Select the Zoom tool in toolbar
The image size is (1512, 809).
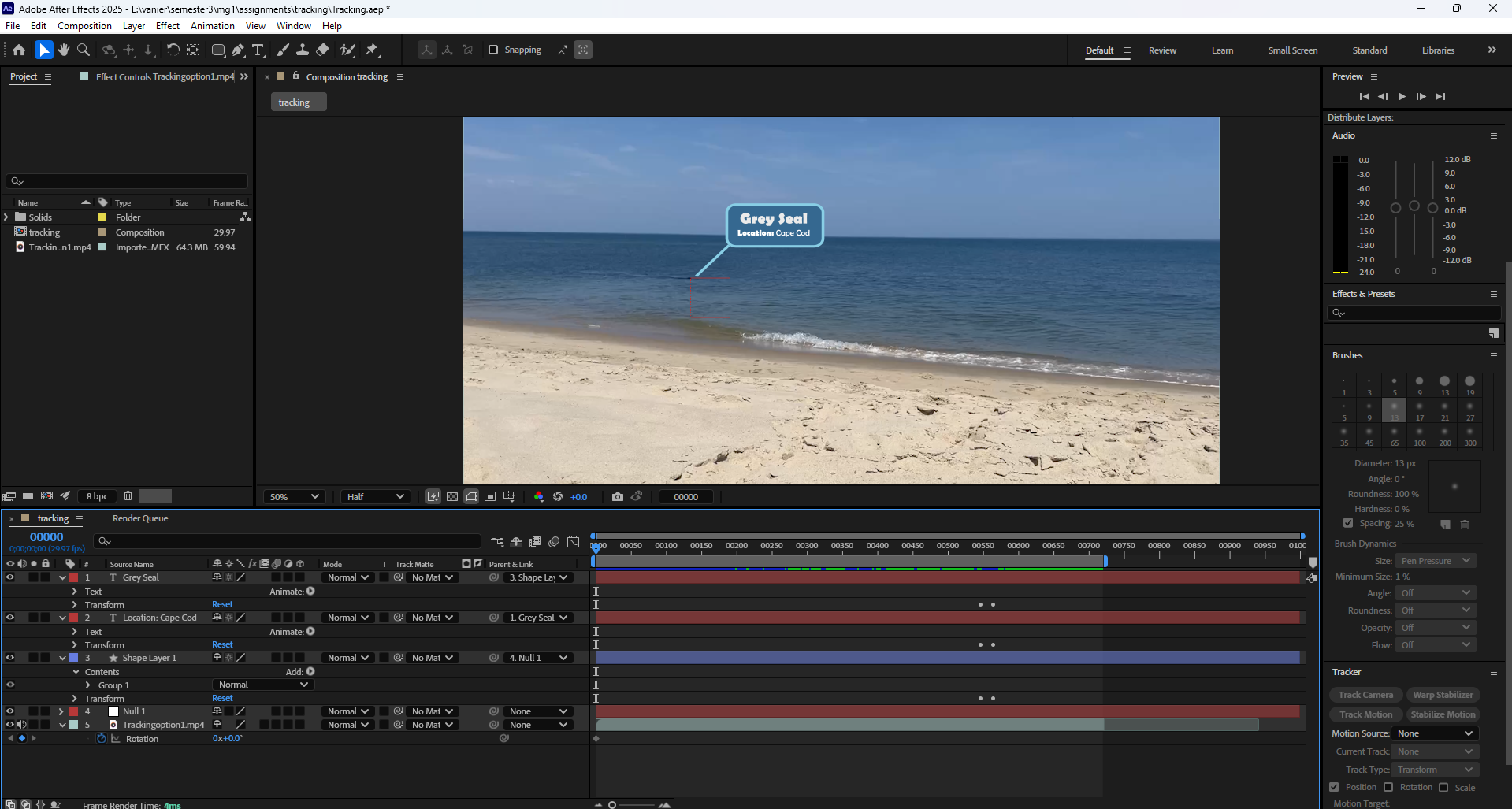[x=84, y=50]
